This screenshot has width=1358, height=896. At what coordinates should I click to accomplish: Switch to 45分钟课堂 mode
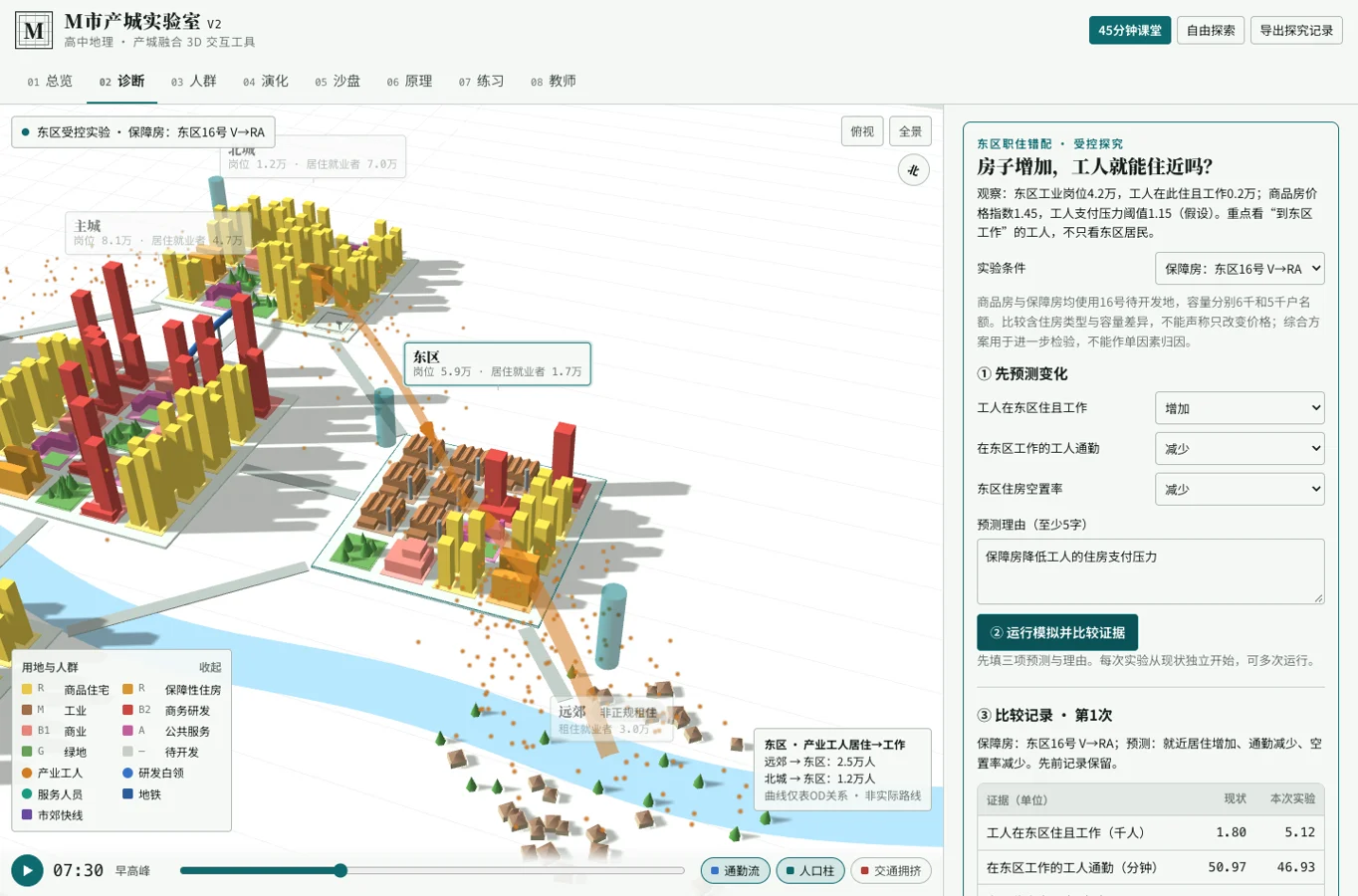1130,31
